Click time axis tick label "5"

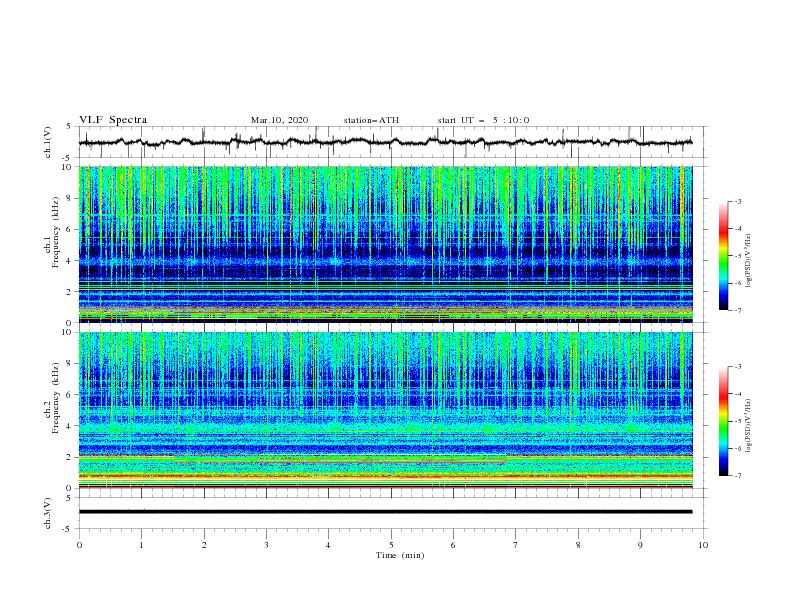[391, 545]
